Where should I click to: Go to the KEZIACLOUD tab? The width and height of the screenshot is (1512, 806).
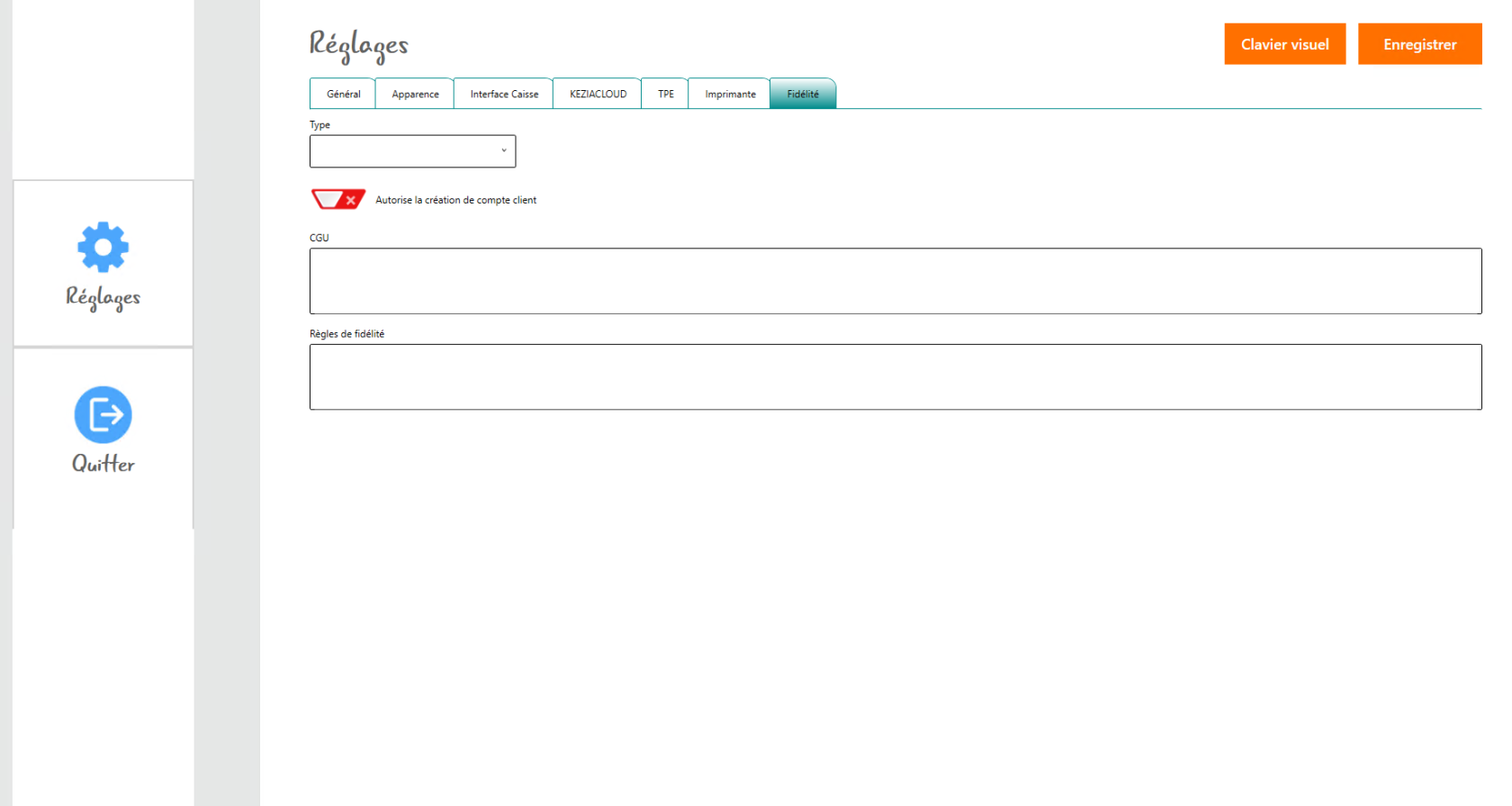598,94
